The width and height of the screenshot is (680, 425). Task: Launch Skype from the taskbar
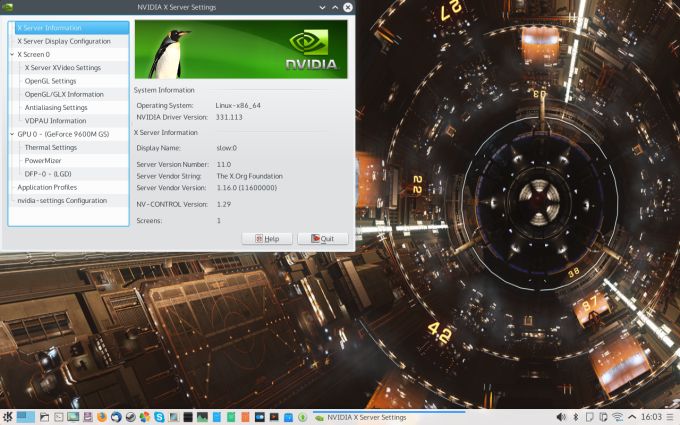pos(159,417)
